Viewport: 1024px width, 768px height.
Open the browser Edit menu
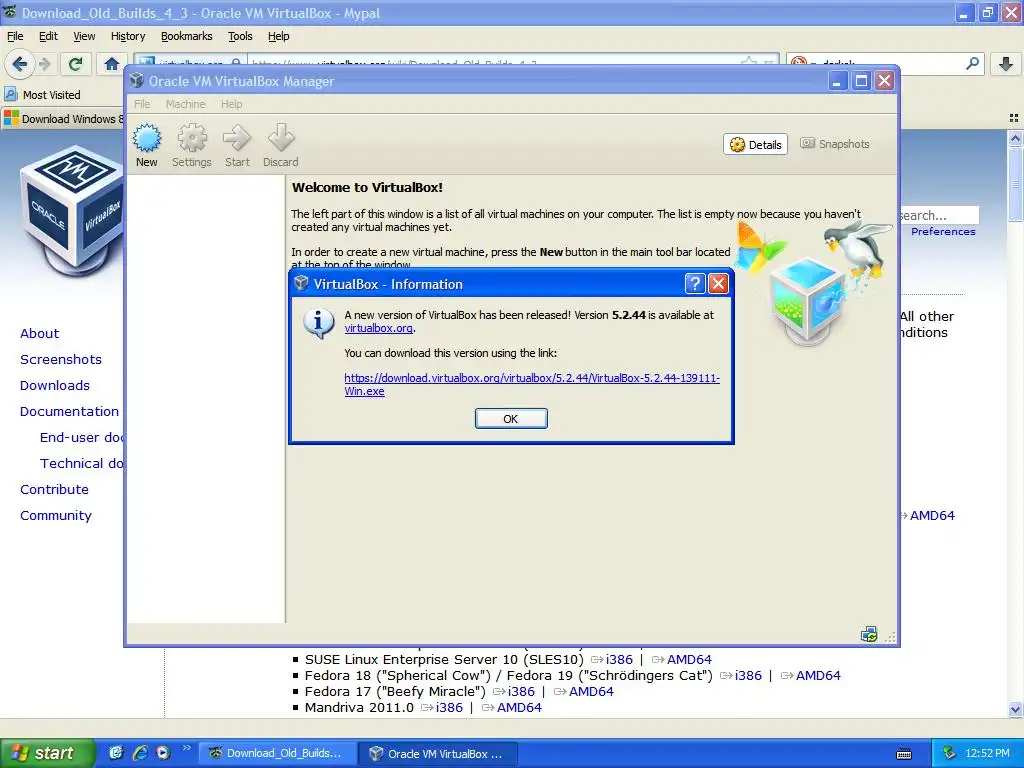48,36
